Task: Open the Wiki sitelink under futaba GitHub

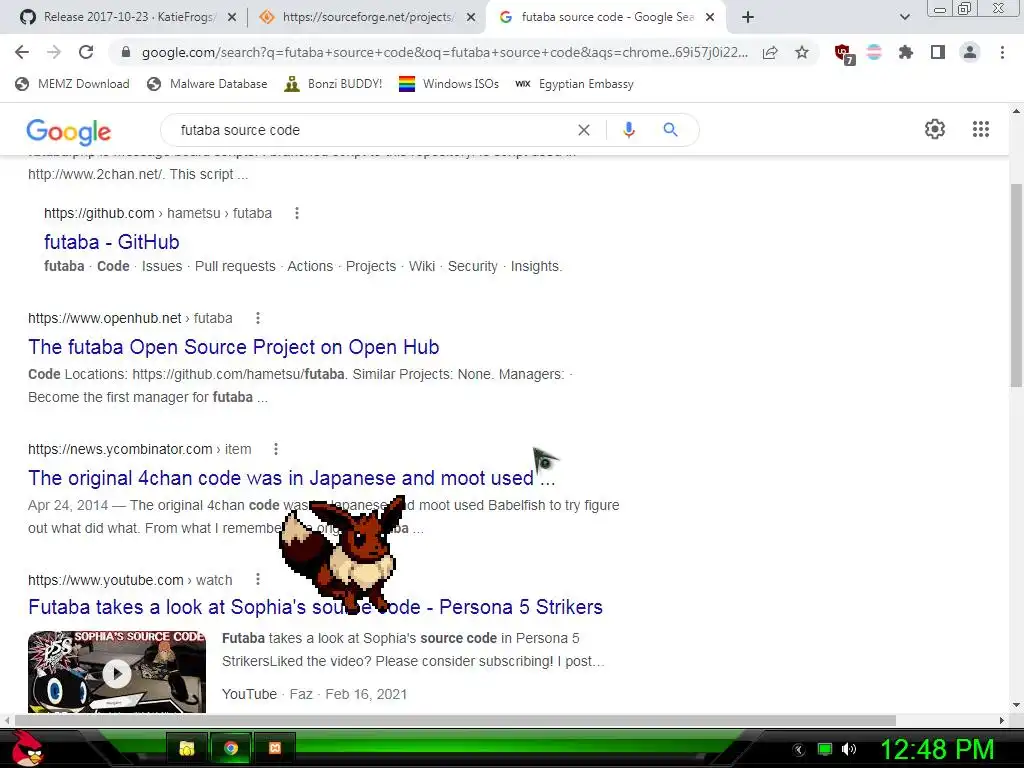Action: (x=421, y=266)
